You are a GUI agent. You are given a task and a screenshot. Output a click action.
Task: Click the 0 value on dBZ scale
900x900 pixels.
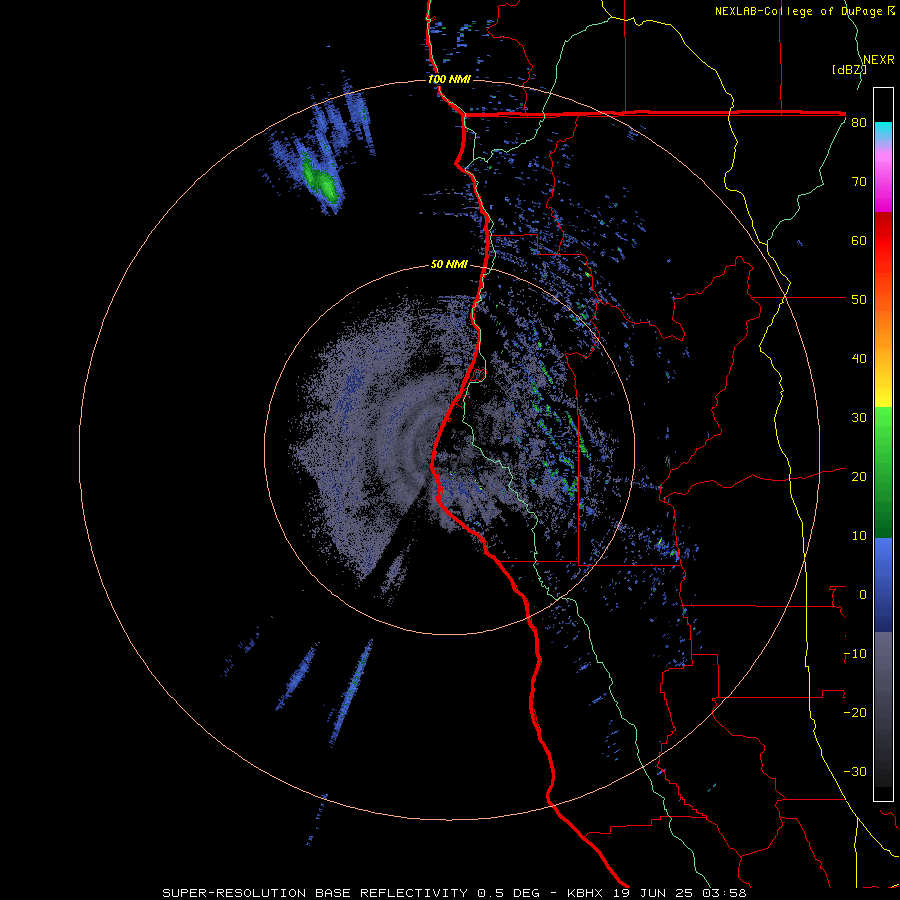tap(863, 595)
